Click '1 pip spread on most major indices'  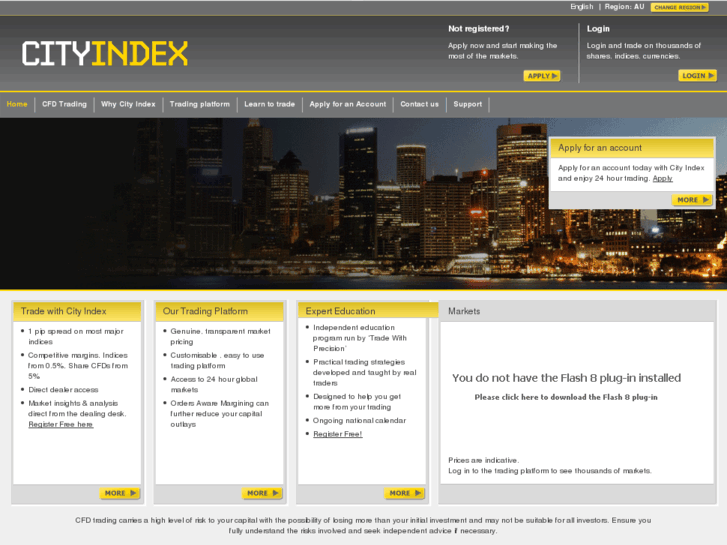pyautogui.click(x=76, y=336)
